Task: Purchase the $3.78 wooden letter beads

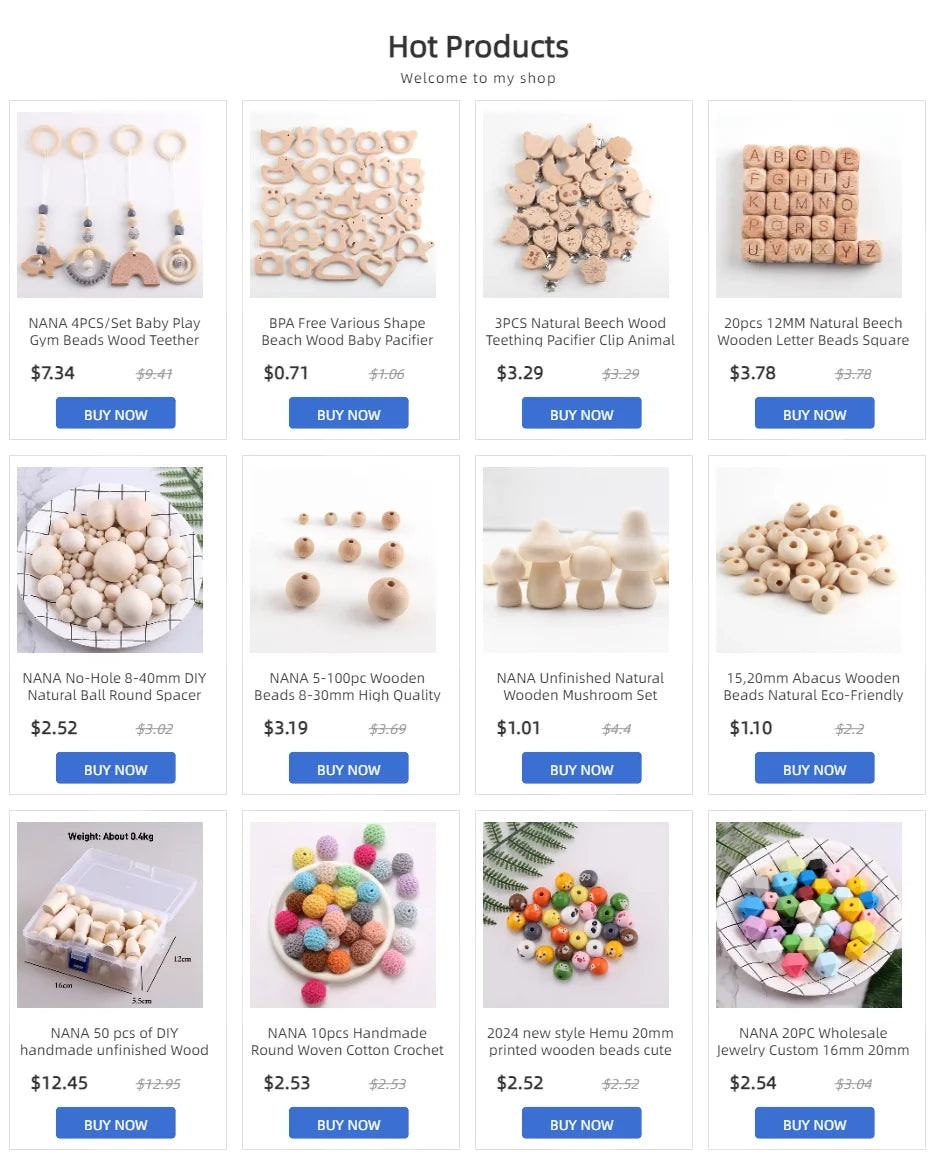Action: click(815, 413)
